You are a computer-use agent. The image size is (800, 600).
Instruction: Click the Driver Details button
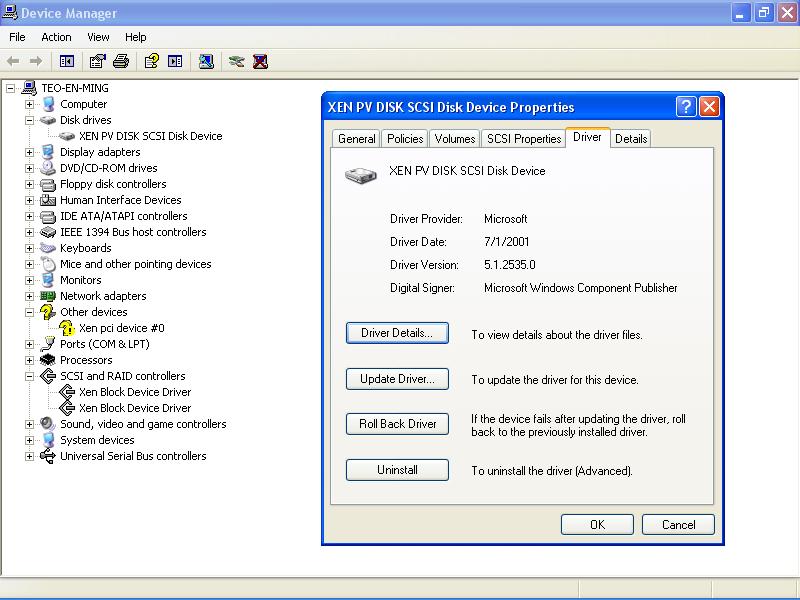click(x=397, y=334)
